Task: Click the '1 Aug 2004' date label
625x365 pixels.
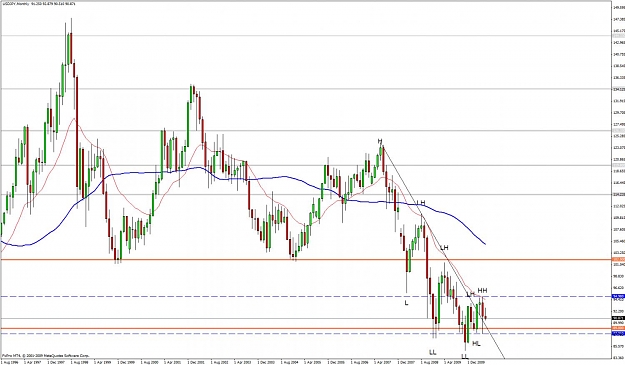Action: click(289, 363)
